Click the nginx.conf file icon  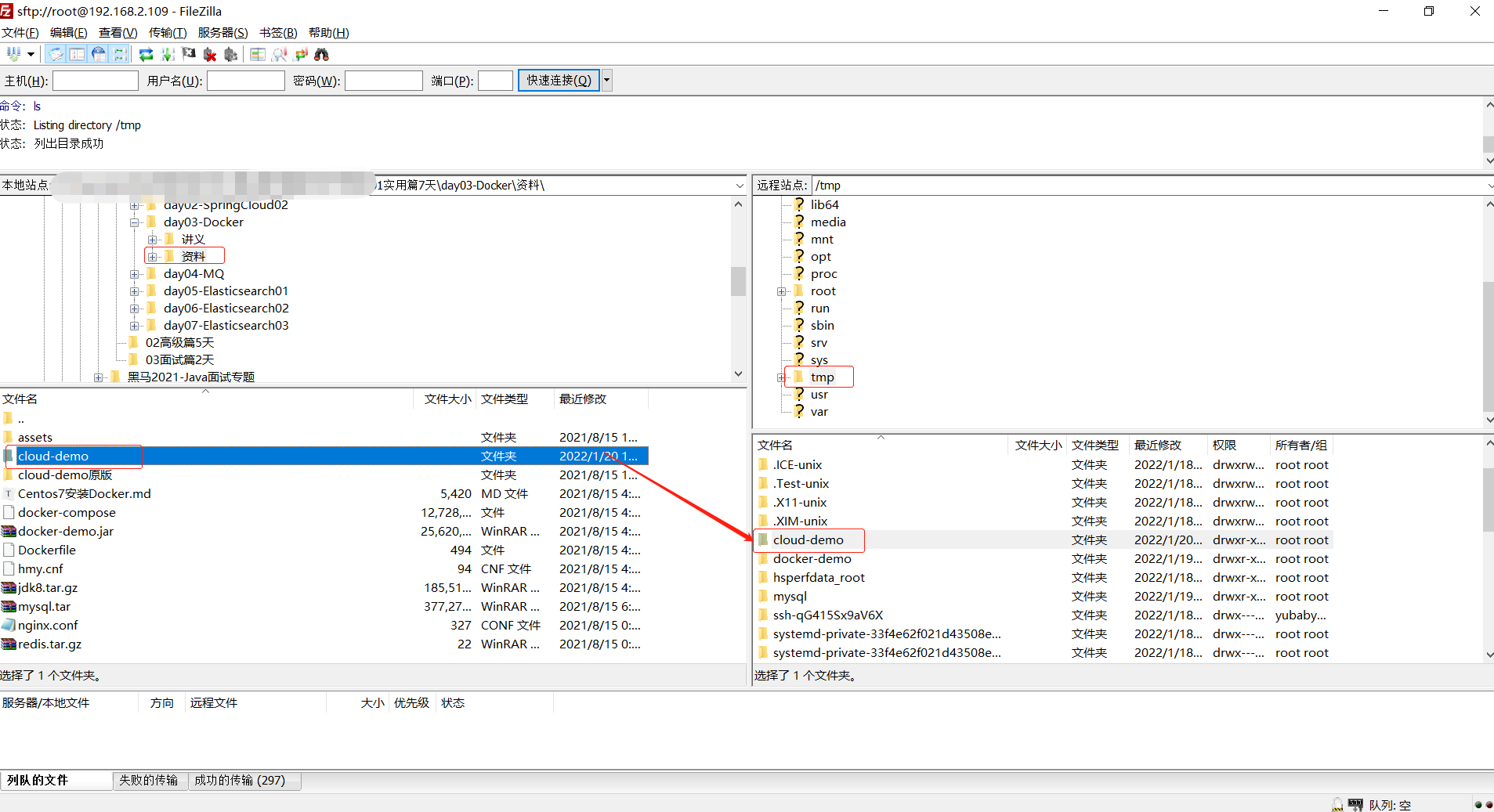click(x=9, y=625)
